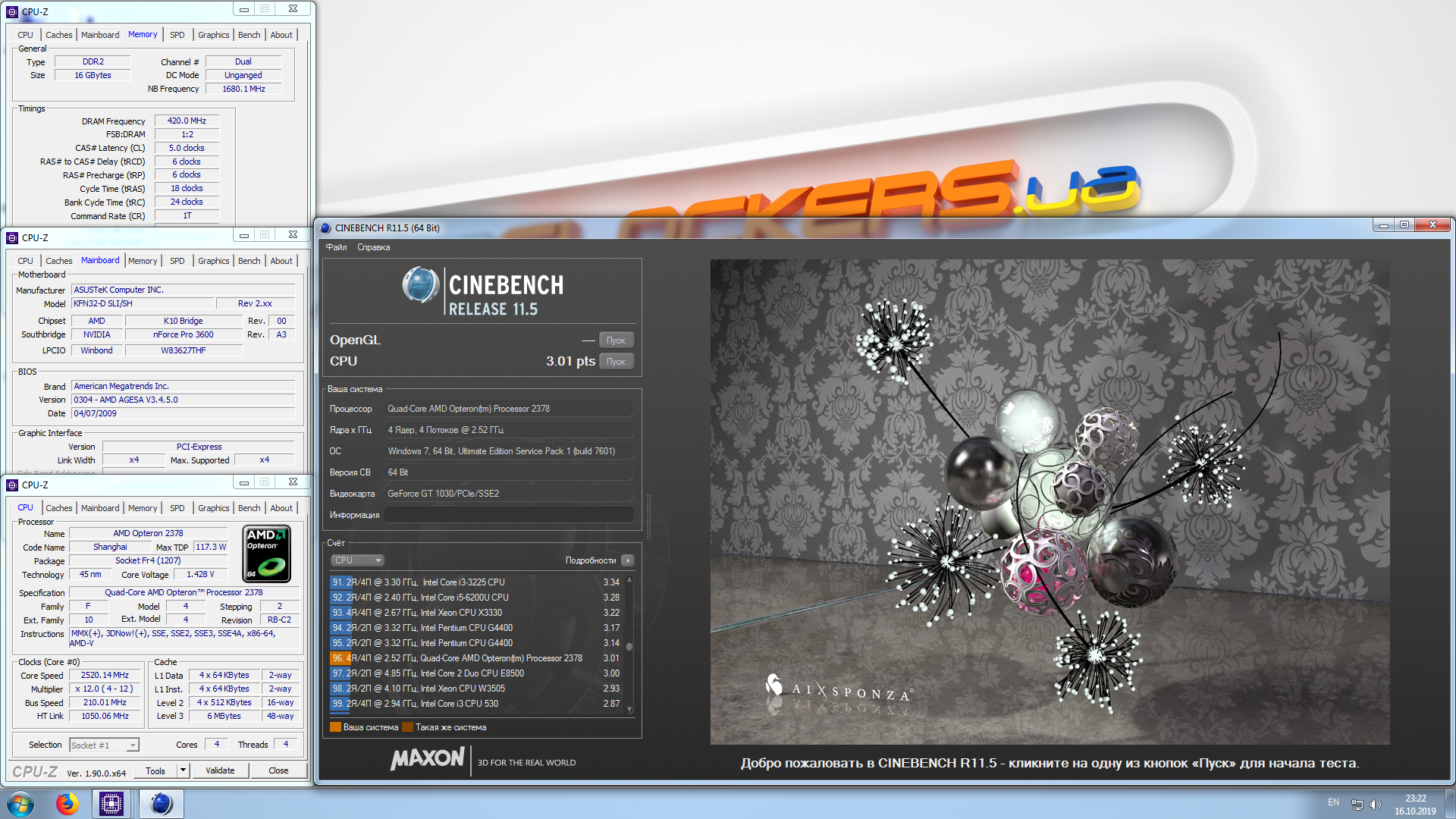The width and height of the screenshot is (1456, 819).
Task: Click EN language indicator in tray
Action: (1333, 802)
